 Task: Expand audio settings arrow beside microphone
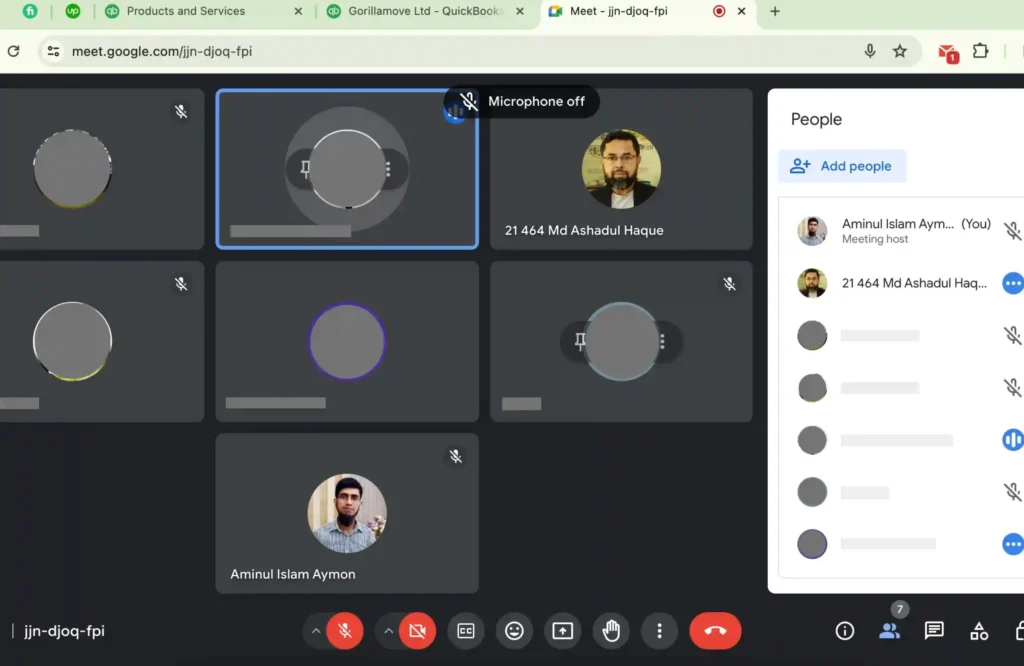coord(315,631)
